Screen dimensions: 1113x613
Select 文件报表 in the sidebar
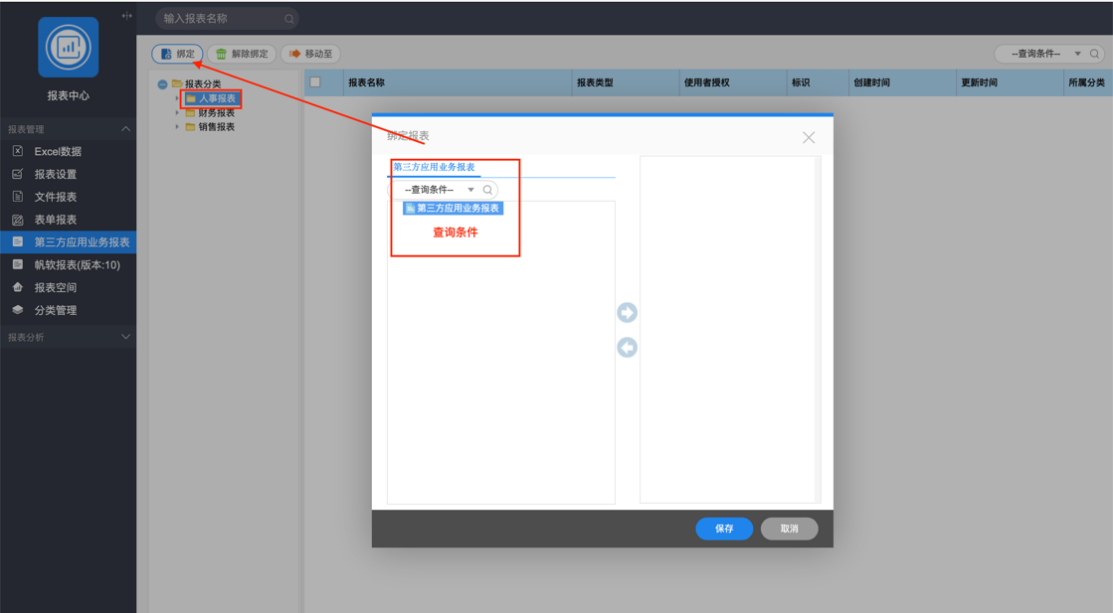(x=55, y=197)
